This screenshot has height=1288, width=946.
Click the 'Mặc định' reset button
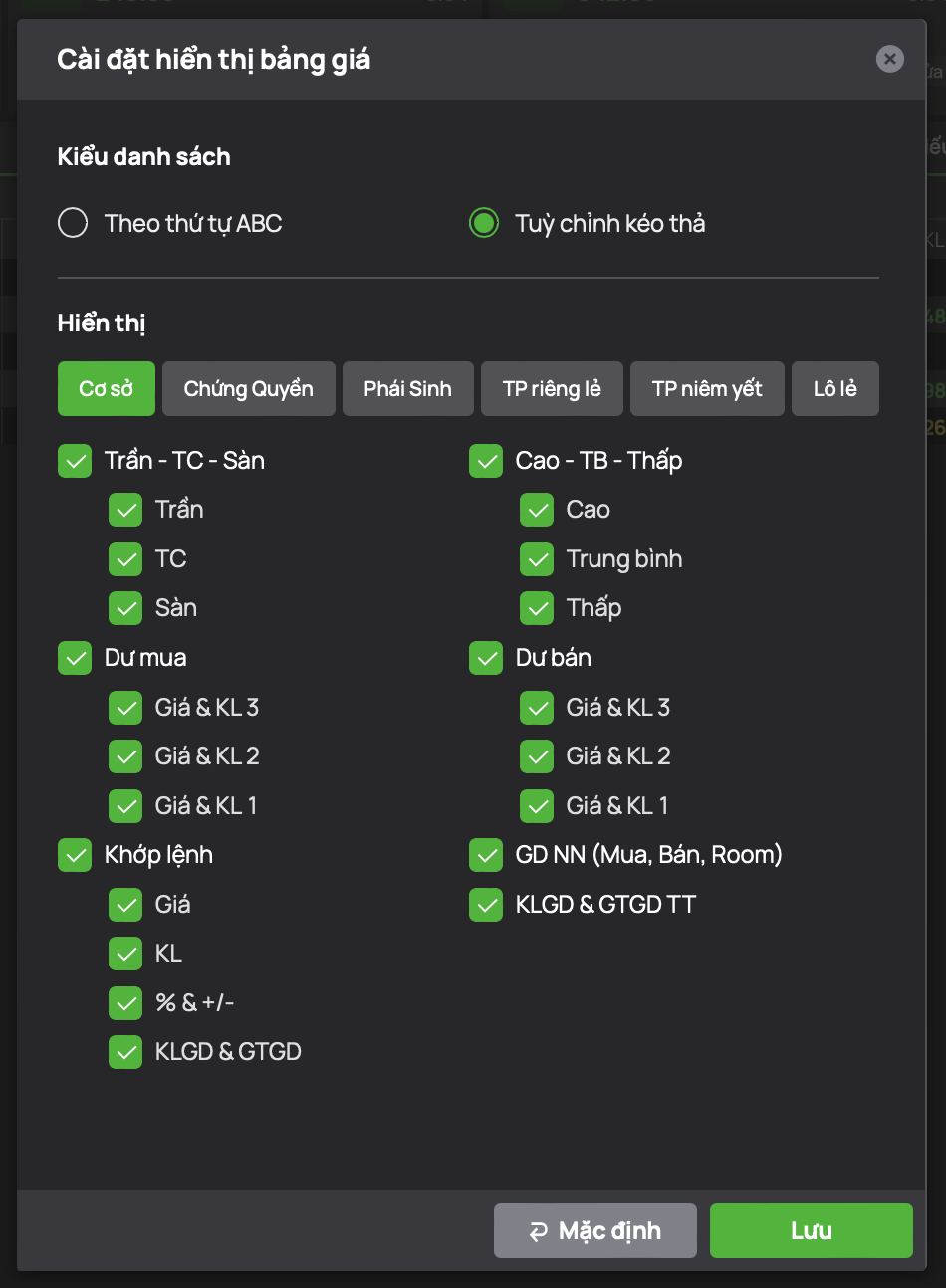tap(595, 1231)
